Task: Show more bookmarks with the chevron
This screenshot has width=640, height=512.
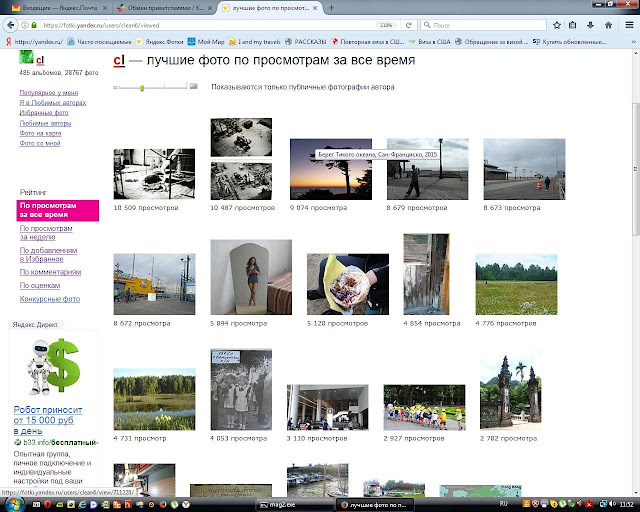Action: [x=633, y=42]
